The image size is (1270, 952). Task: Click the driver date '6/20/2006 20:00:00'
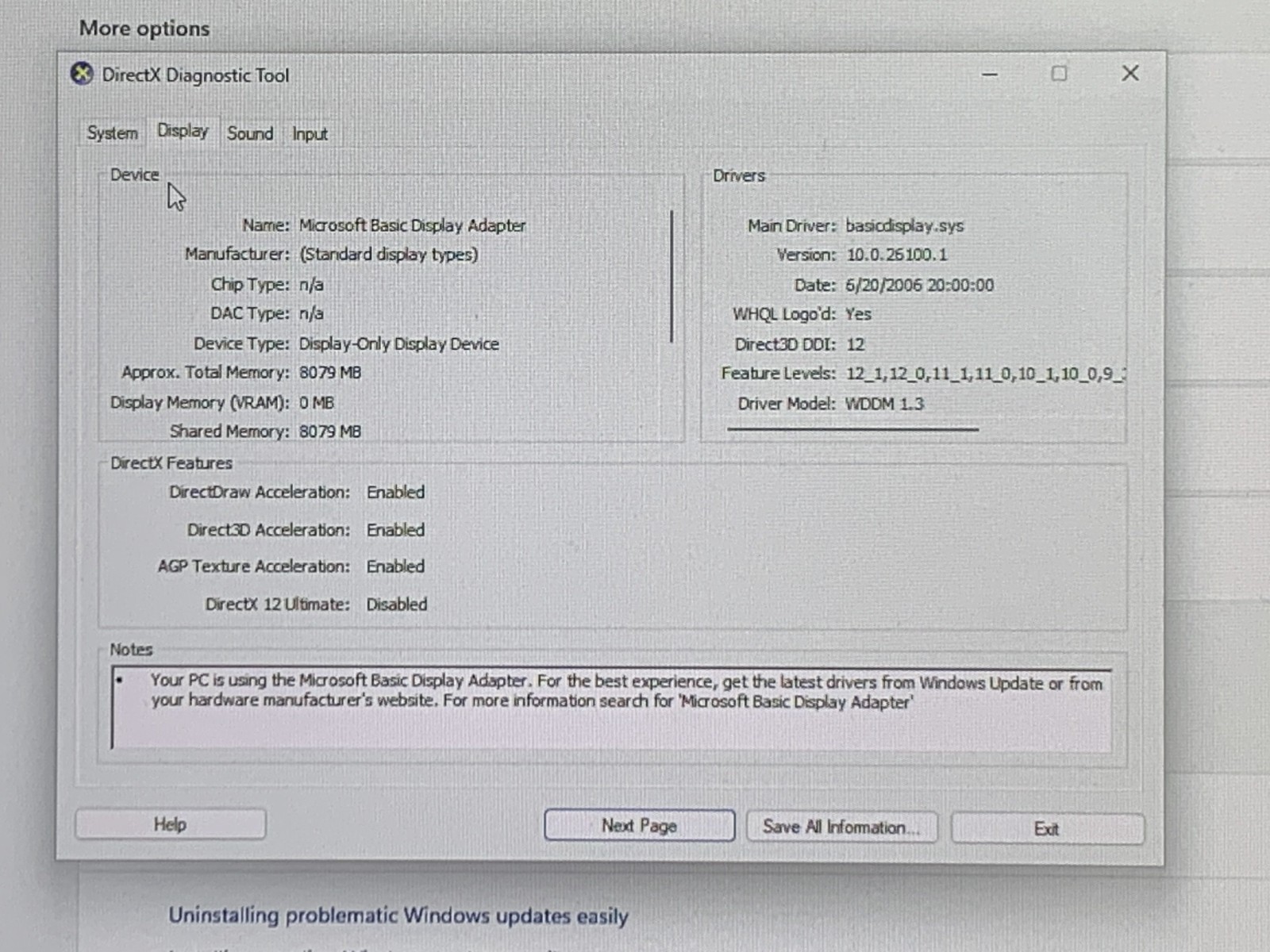(919, 285)
